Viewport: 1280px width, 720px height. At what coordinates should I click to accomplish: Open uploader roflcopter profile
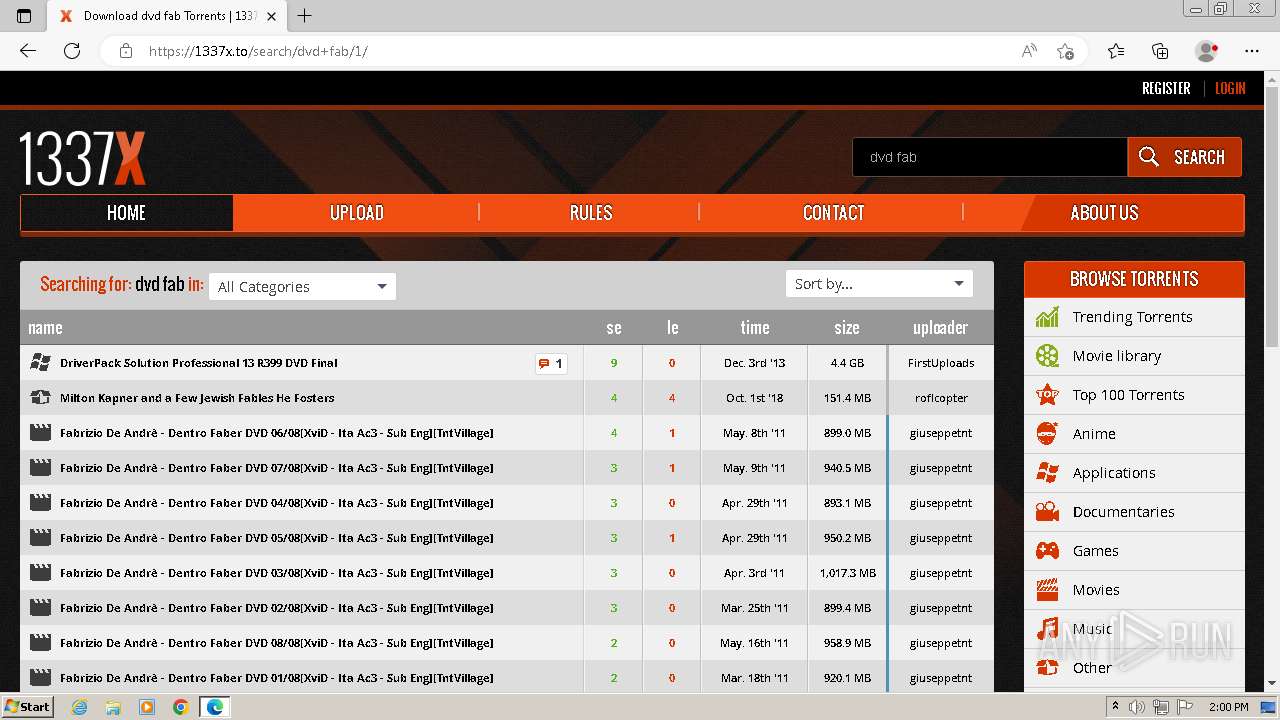941,398
